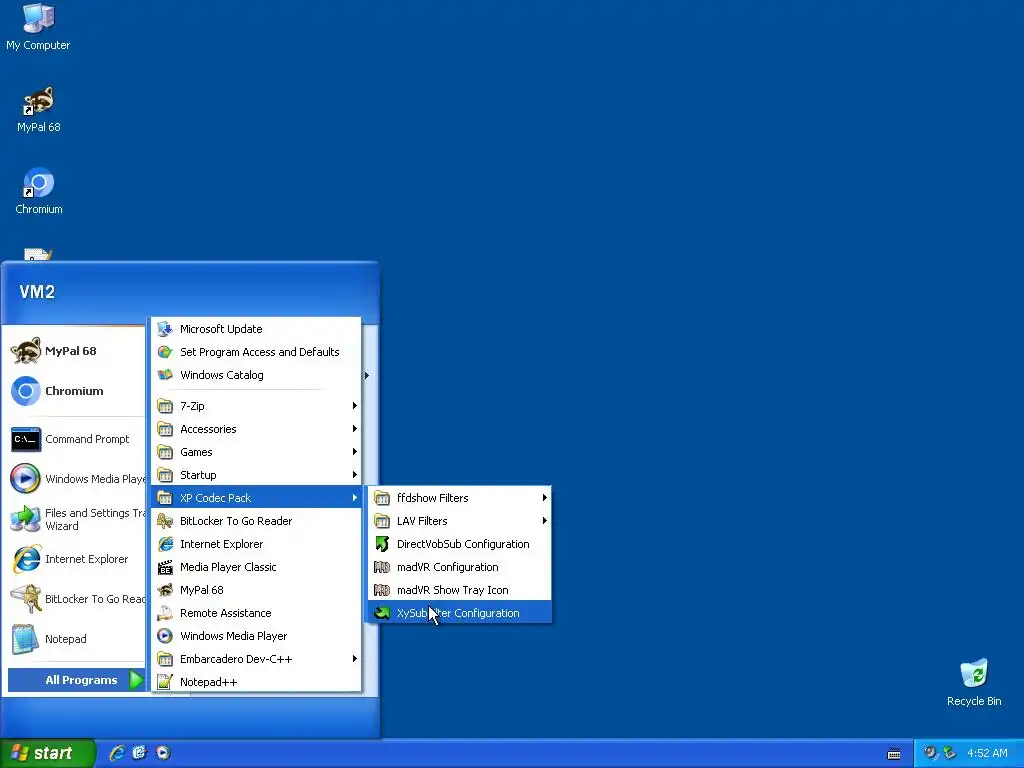
Task: Open Media Player Classic
Action: click(x=256, y=567)
